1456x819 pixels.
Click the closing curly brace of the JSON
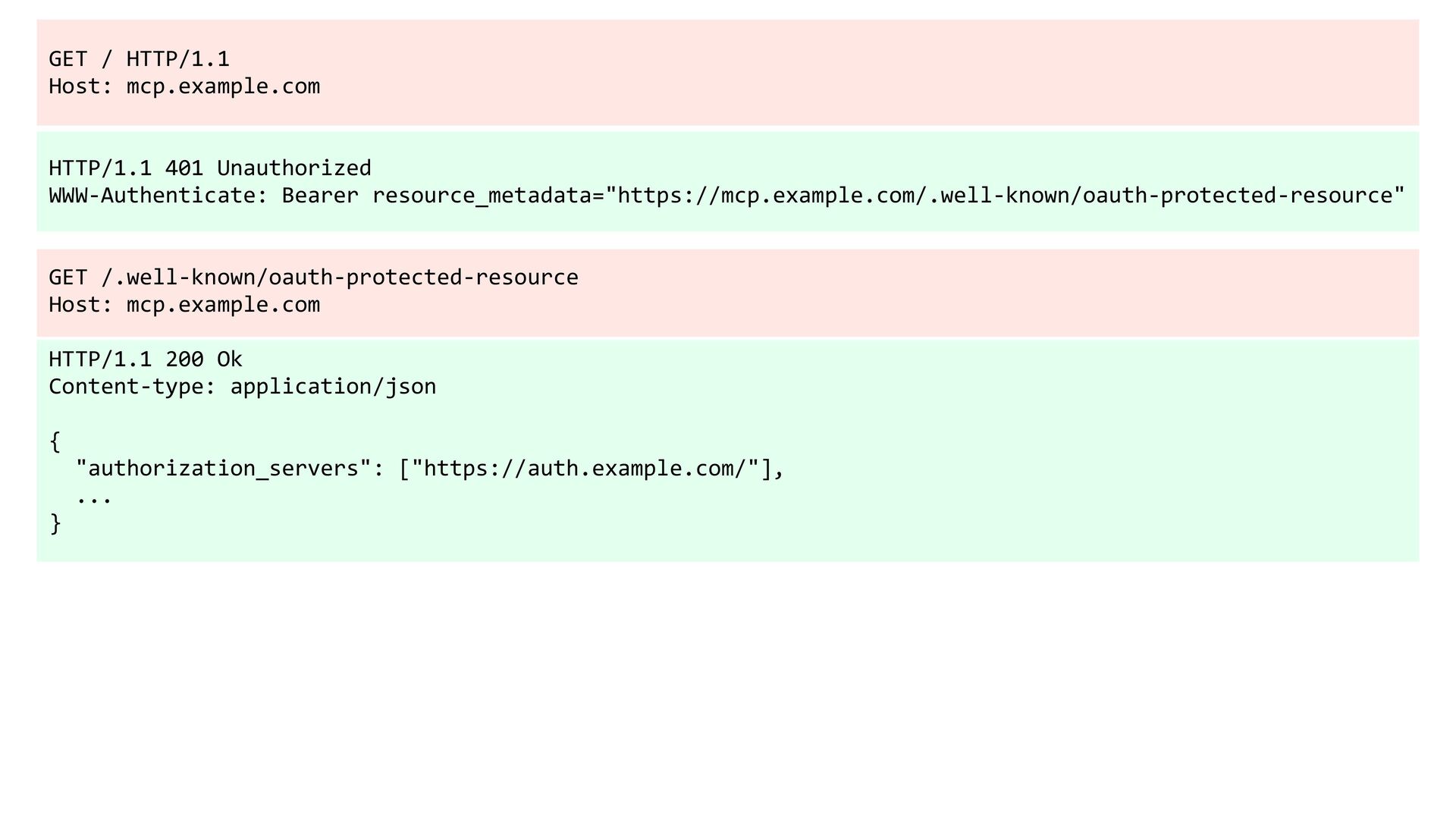click(55, 523)
